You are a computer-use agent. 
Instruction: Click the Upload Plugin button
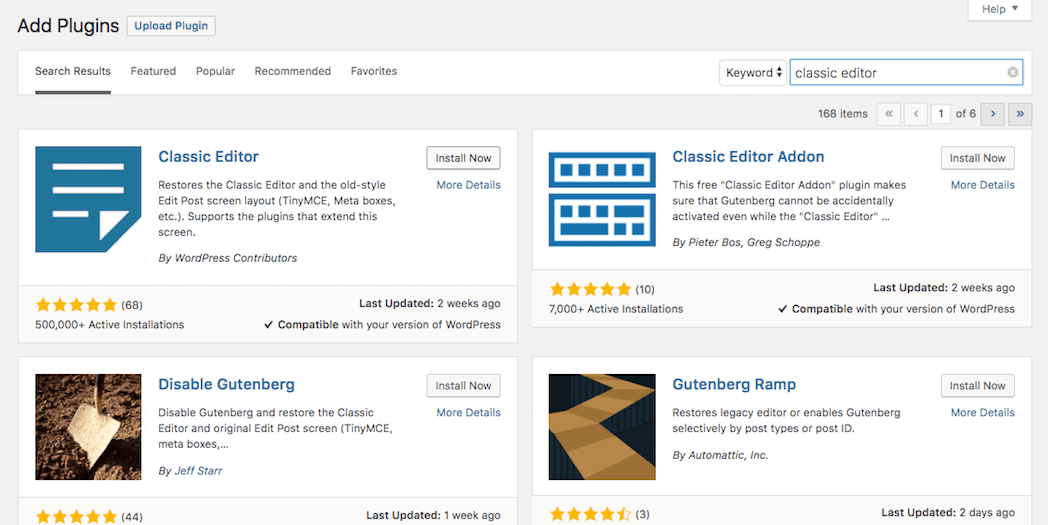[x=171, y=26]
